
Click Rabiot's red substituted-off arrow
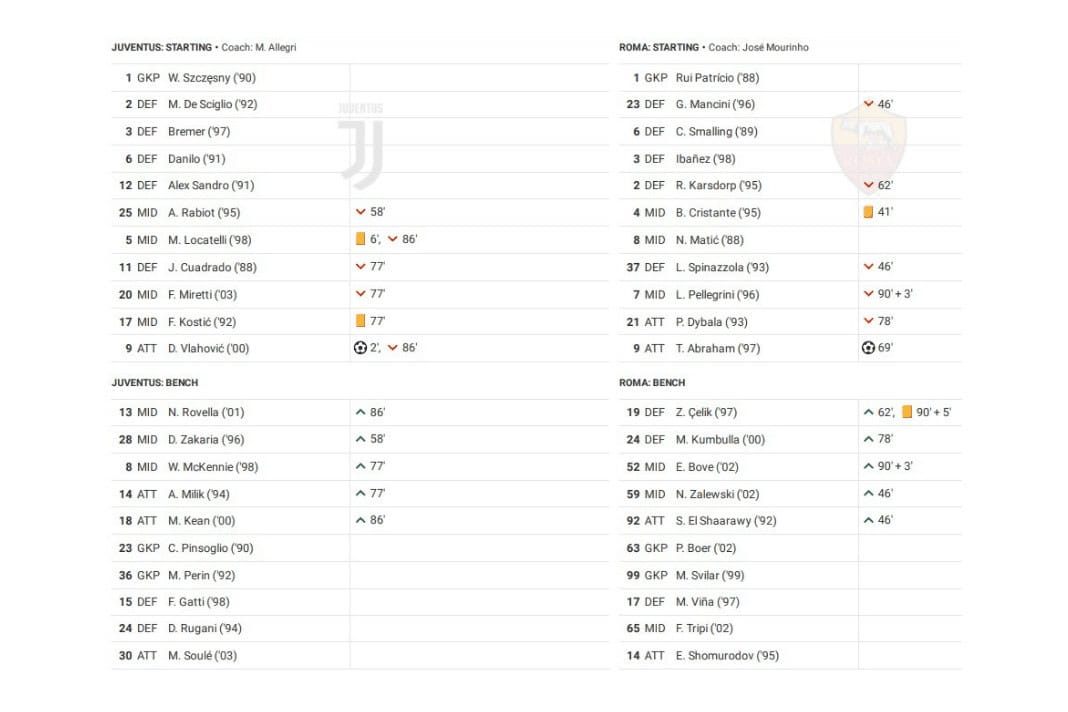[360, 212]
